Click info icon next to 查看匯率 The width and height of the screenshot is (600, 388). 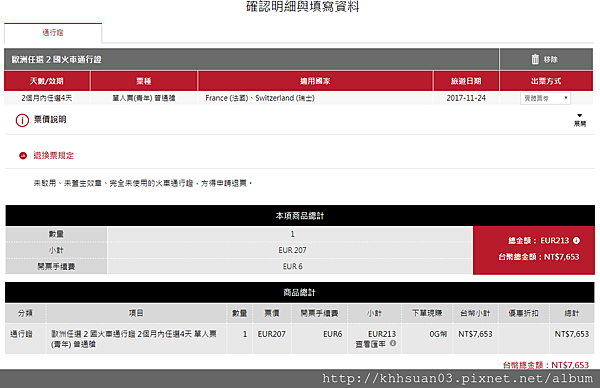[393, 344]
